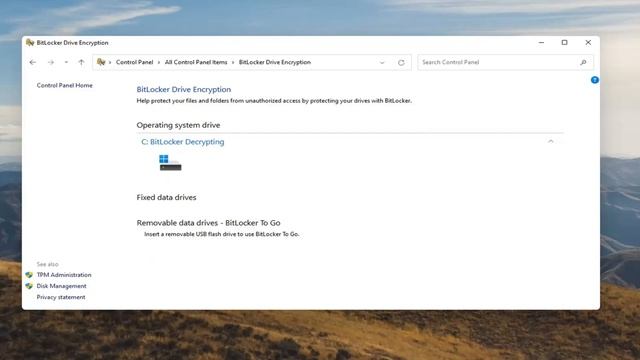Open help with the blue question icon
Viewport: 640px width, 360px height.
(595, 80)
